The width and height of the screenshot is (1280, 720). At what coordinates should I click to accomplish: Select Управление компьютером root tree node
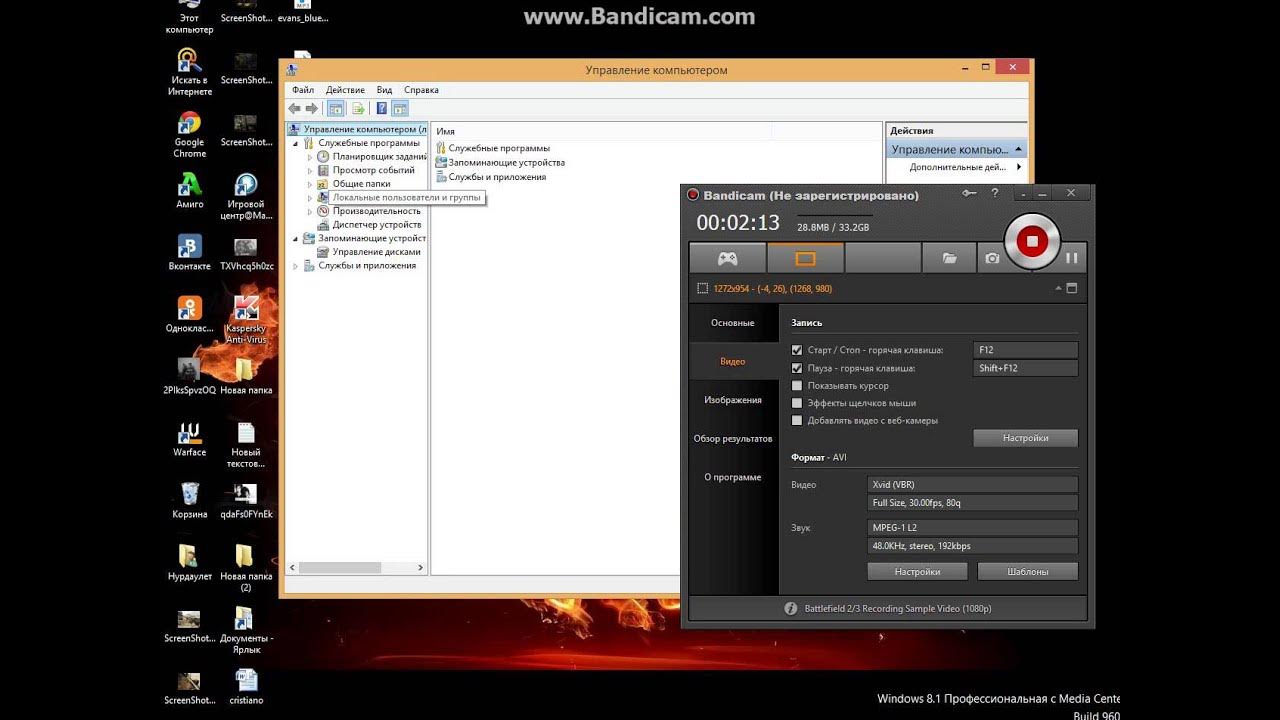point(358,129)
